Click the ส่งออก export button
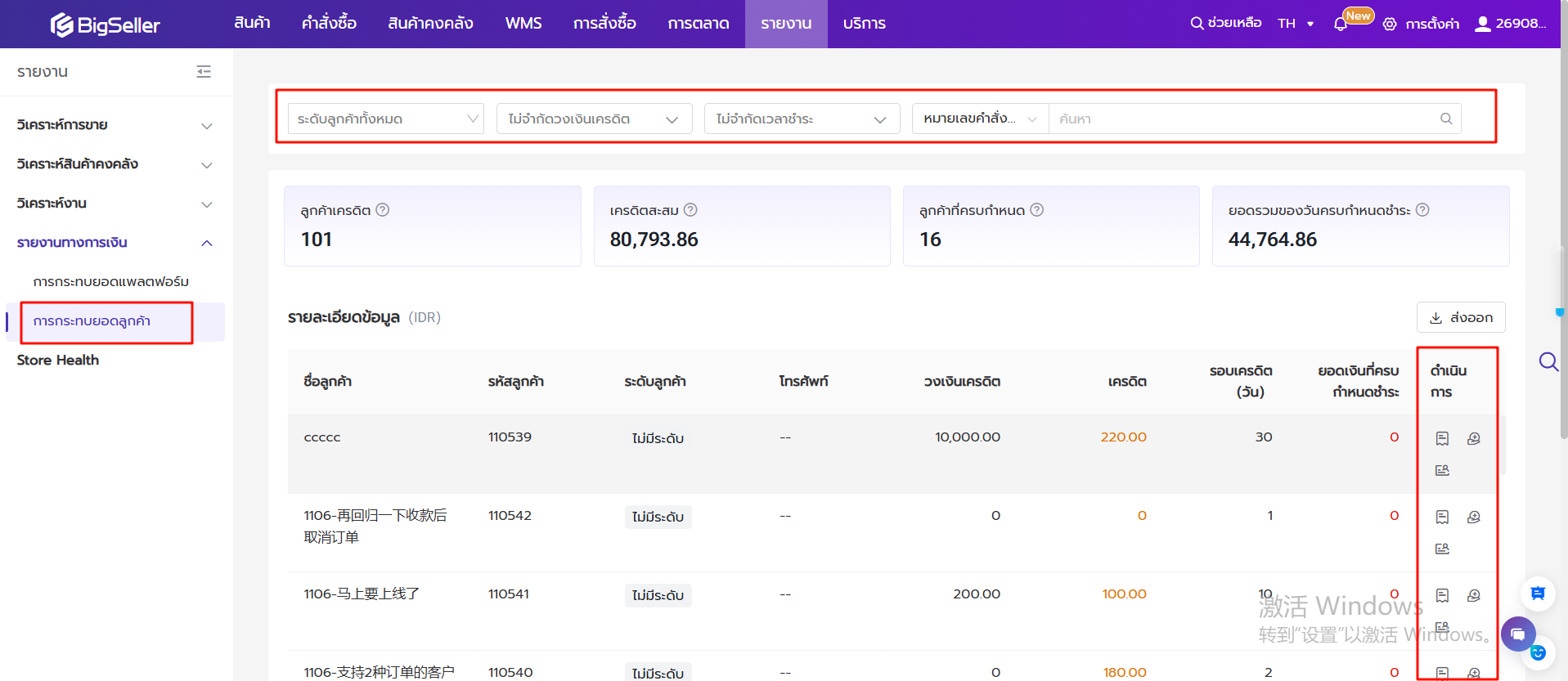This screenshot has height=681, width=1568. [x=1461, y=317]
